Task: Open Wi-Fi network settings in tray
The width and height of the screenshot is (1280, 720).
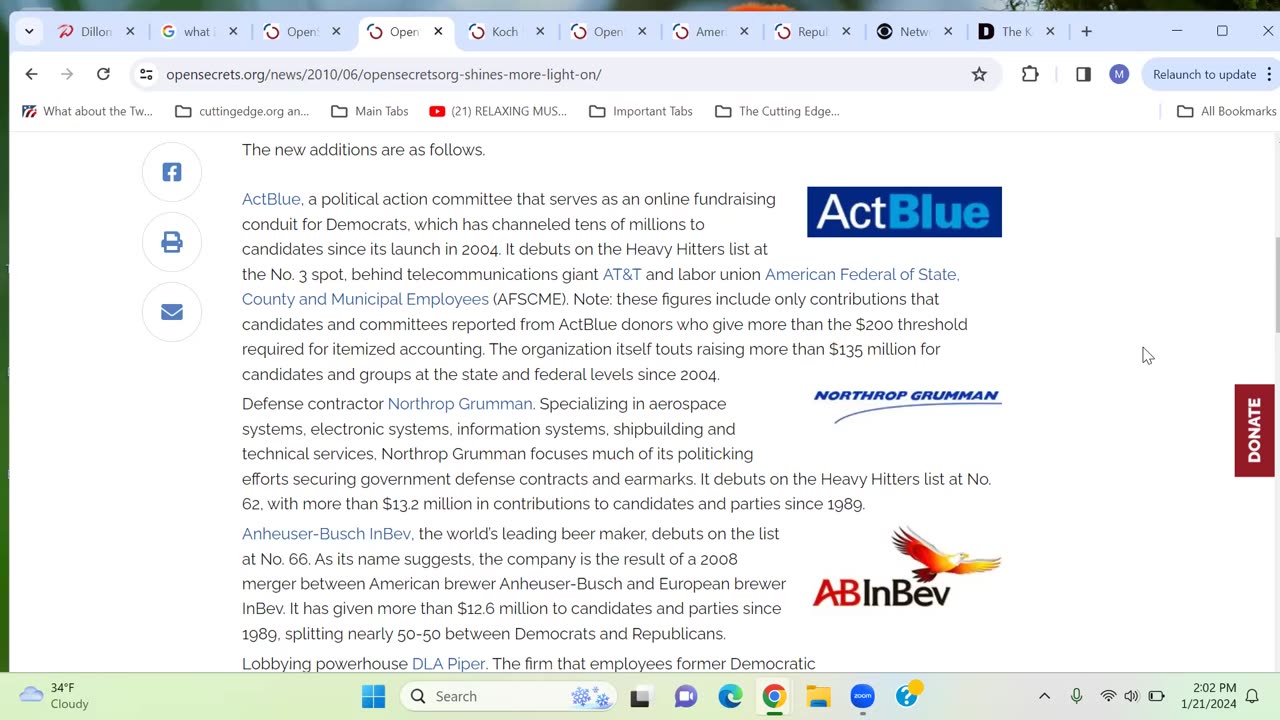Action: [x=1107, y=696]
